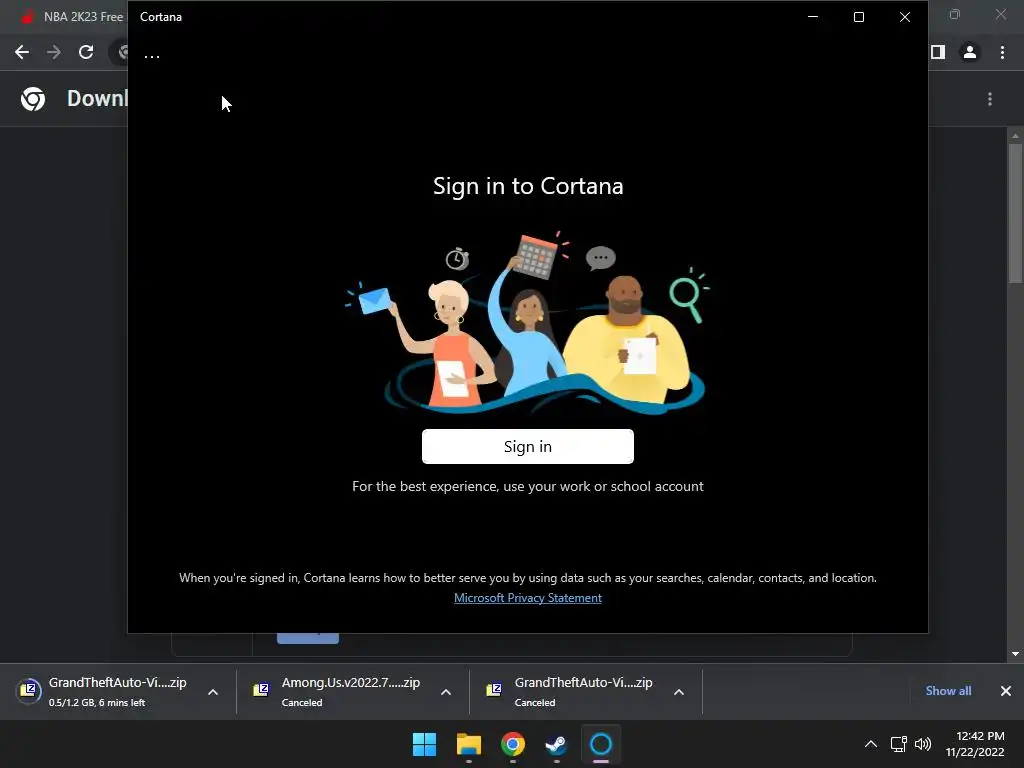Image resolution: width=1024 pixels, height=768 pixels.
Task: Close the Cortana window
Action: coord(904,17)
